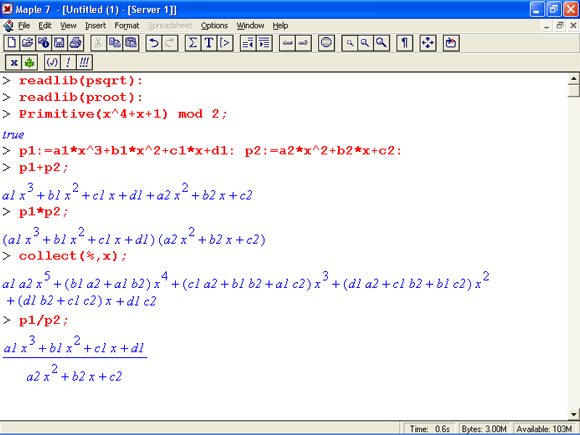Click the collect(%,x) command line
The image size is (580, 435).
[x=73, y=256]
